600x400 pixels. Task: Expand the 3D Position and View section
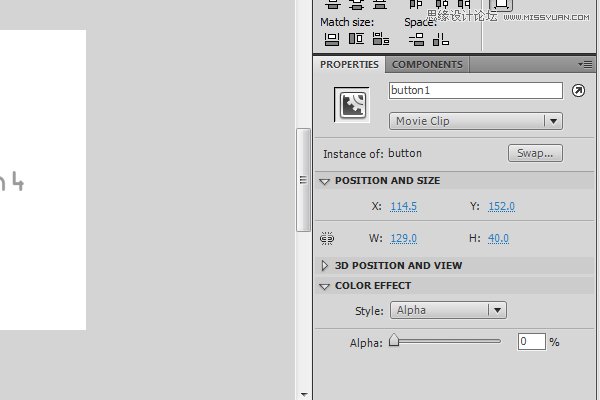coord(325,266)
